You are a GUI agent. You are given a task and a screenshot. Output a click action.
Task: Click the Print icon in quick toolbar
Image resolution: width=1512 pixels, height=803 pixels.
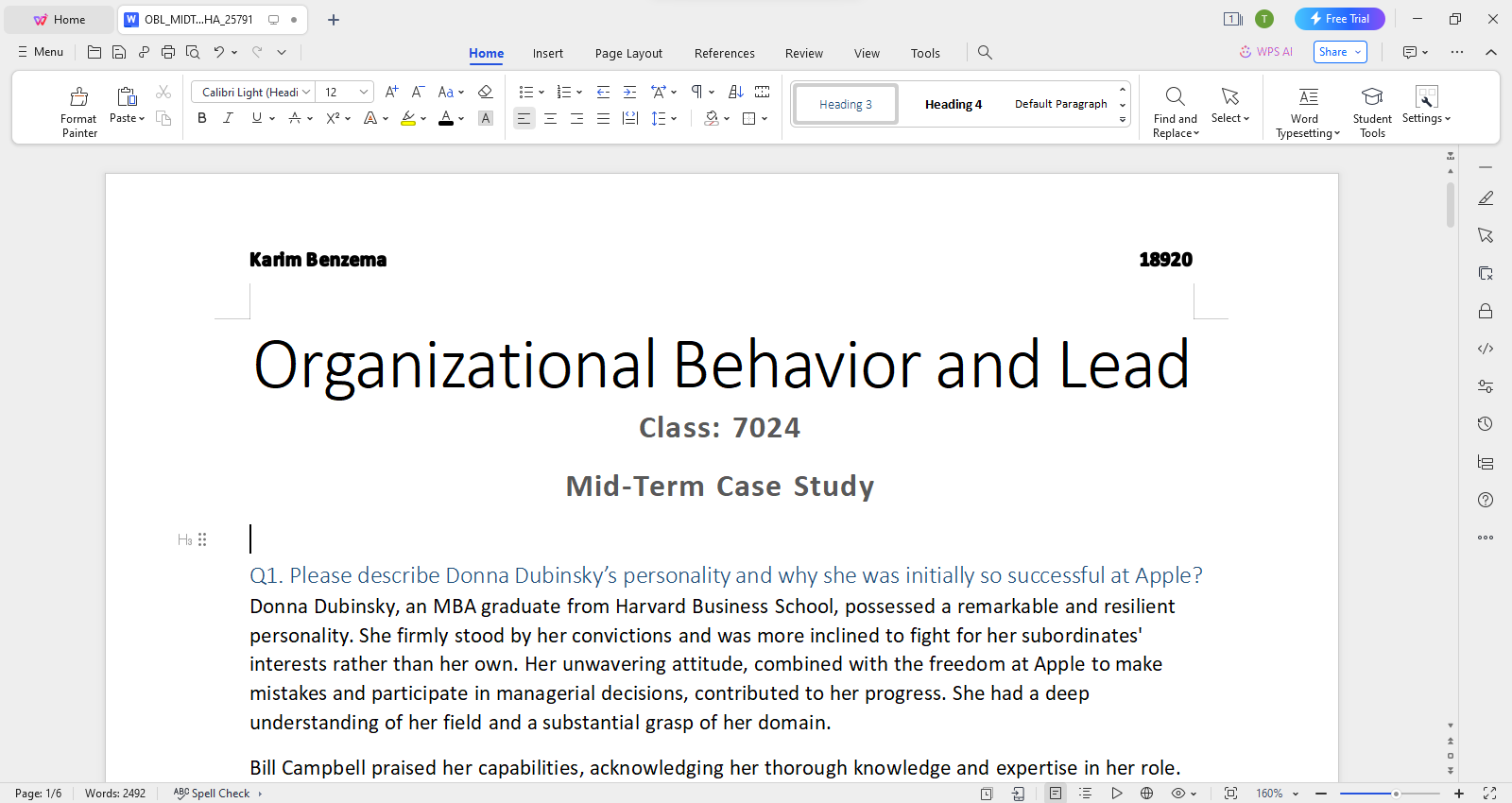click(x=168, y=53)
